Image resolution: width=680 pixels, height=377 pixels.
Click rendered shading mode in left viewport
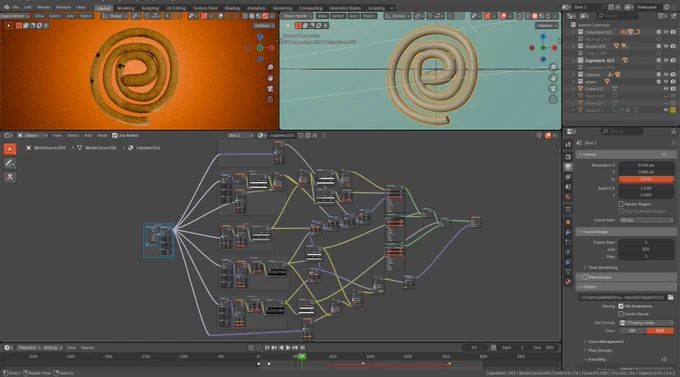[x=265, y=16]
